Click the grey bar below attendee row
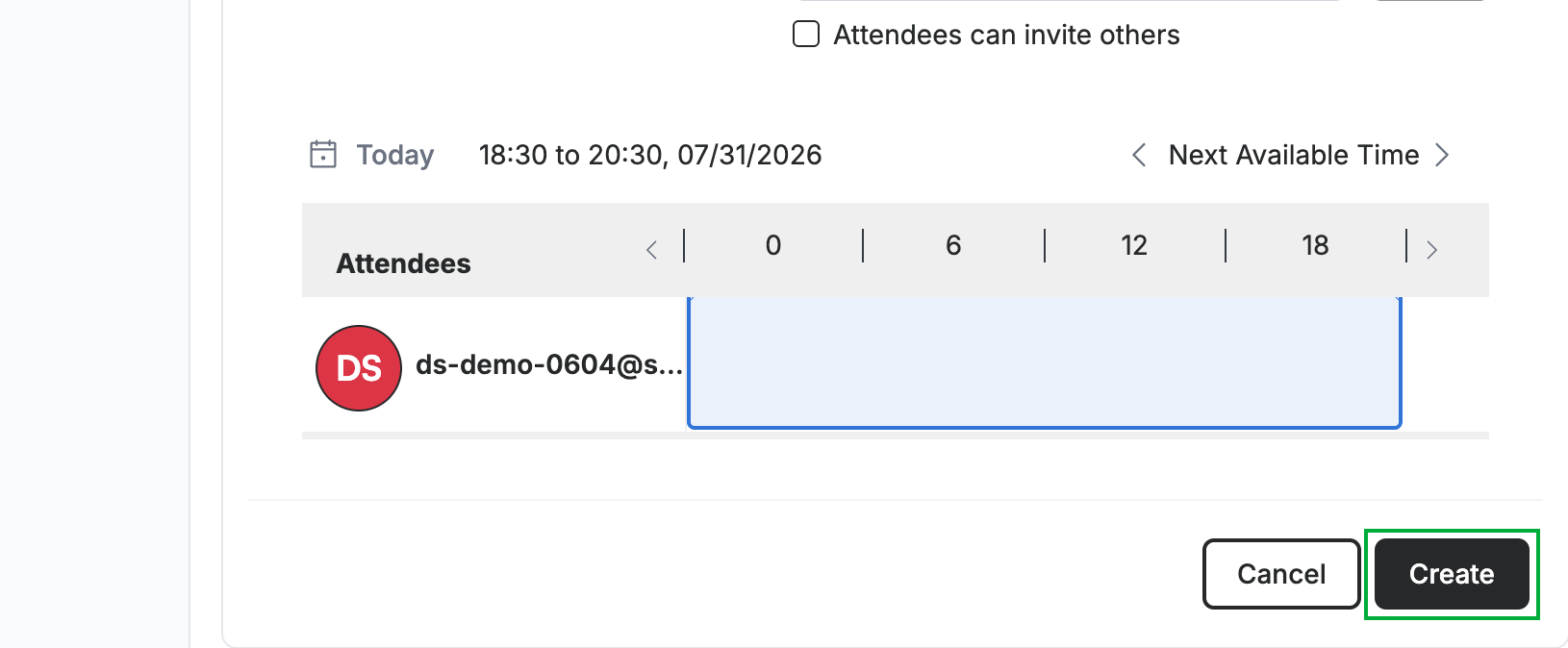The image size is (1568, 648). point(896,436)
